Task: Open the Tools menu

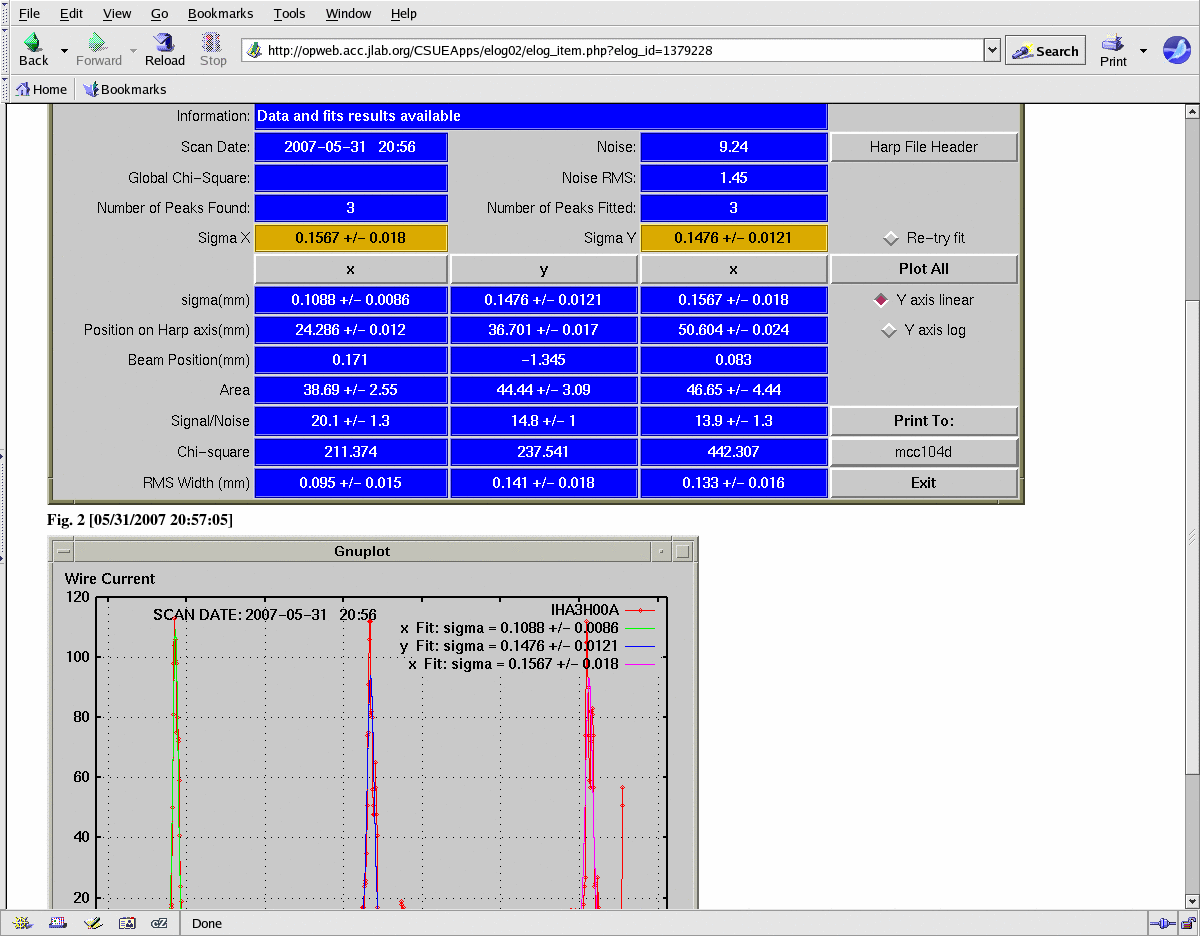Action: (290, 13)
